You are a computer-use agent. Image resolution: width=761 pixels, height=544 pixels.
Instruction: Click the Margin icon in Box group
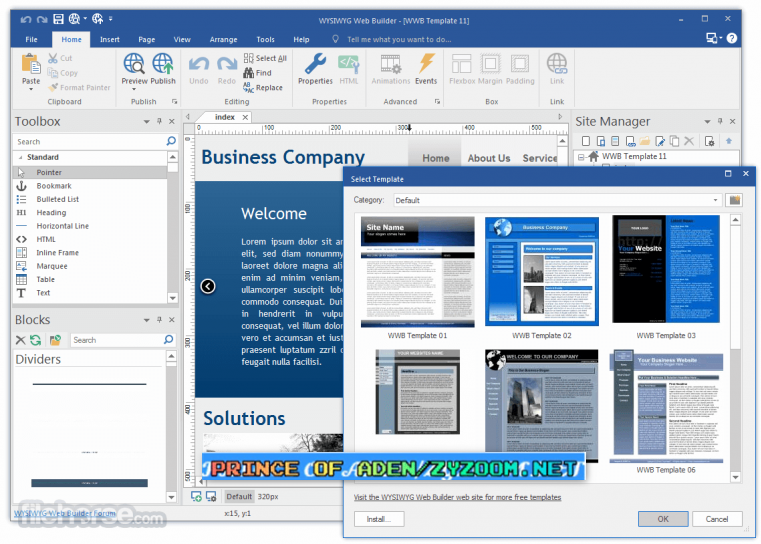tap(490, 64)
